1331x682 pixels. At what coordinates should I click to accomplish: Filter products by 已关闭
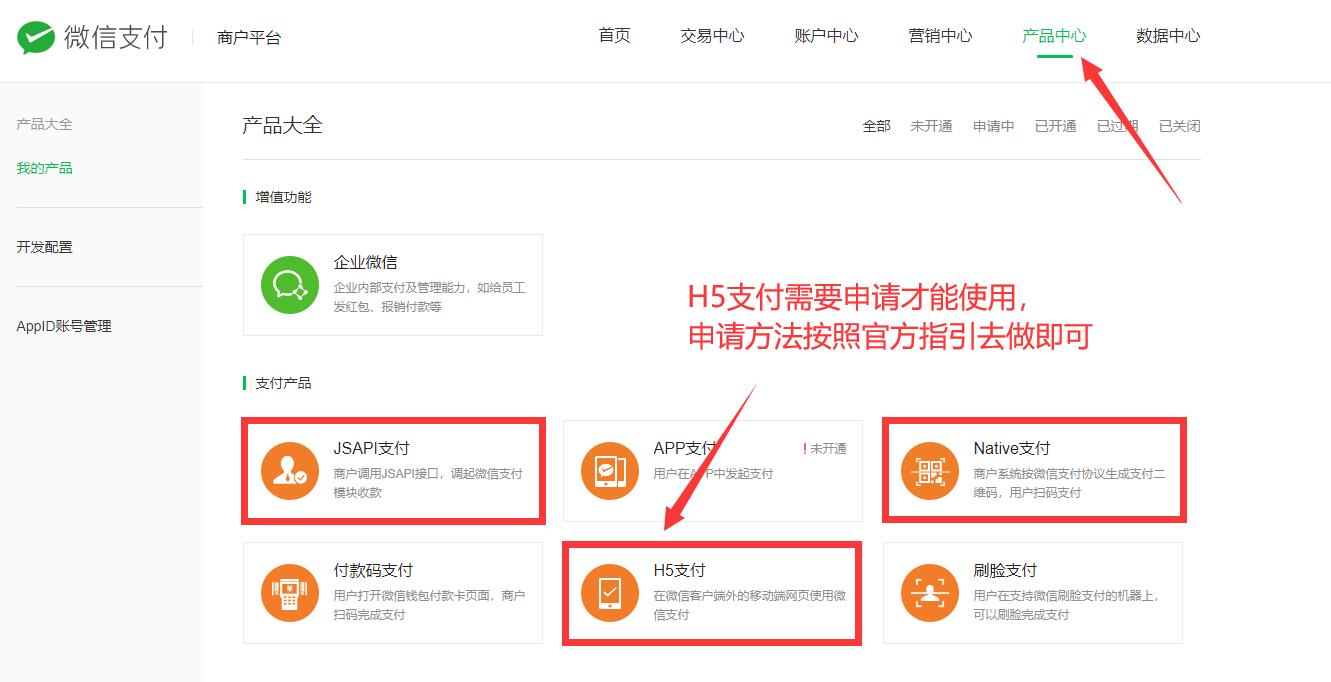(x=1180, y=126)
